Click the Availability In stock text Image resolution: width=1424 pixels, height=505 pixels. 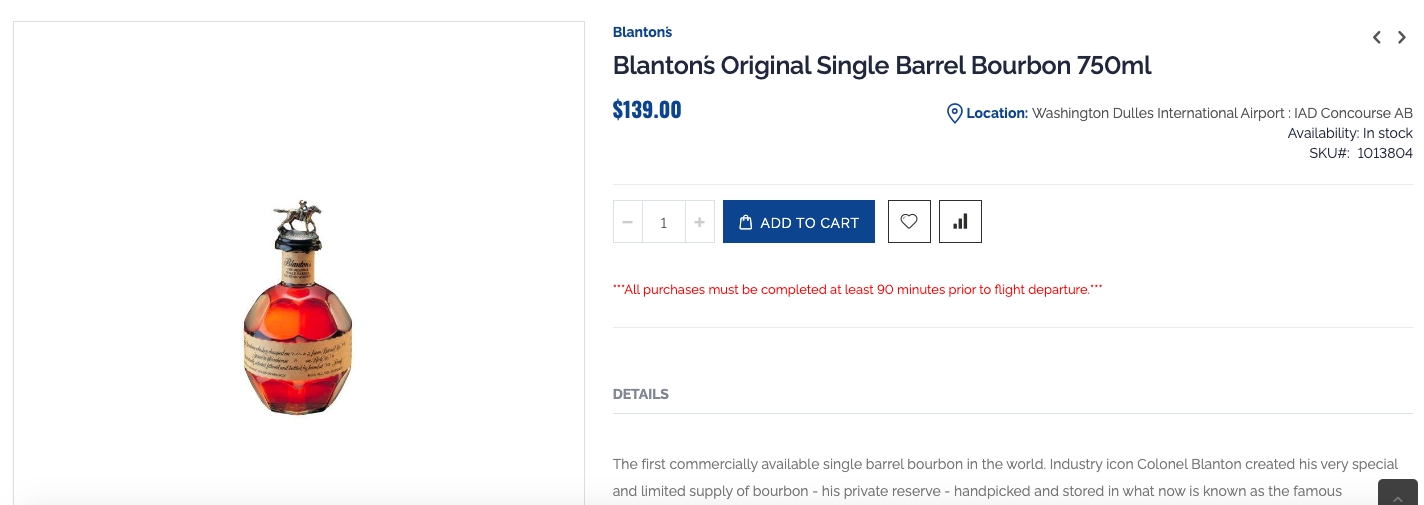tap(1349, 133)
